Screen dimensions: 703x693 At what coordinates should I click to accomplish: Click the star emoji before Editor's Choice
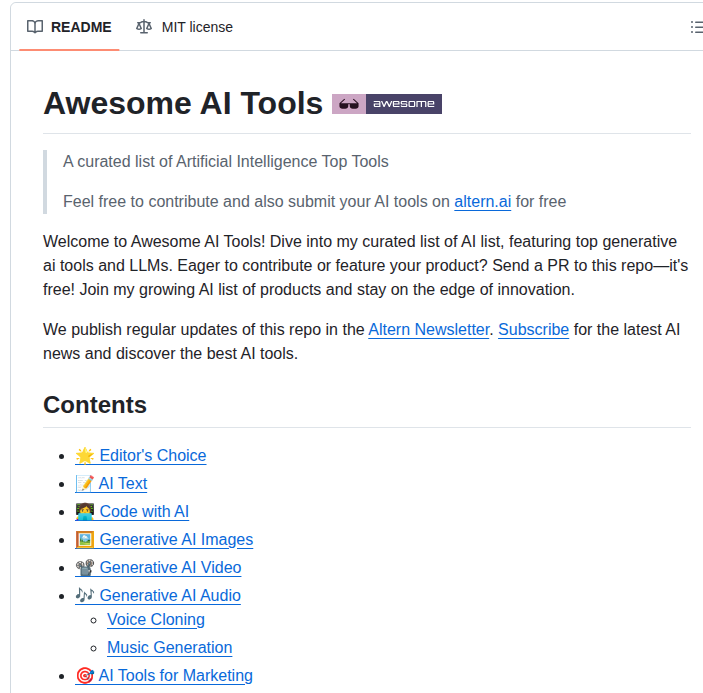coord(85,455)
